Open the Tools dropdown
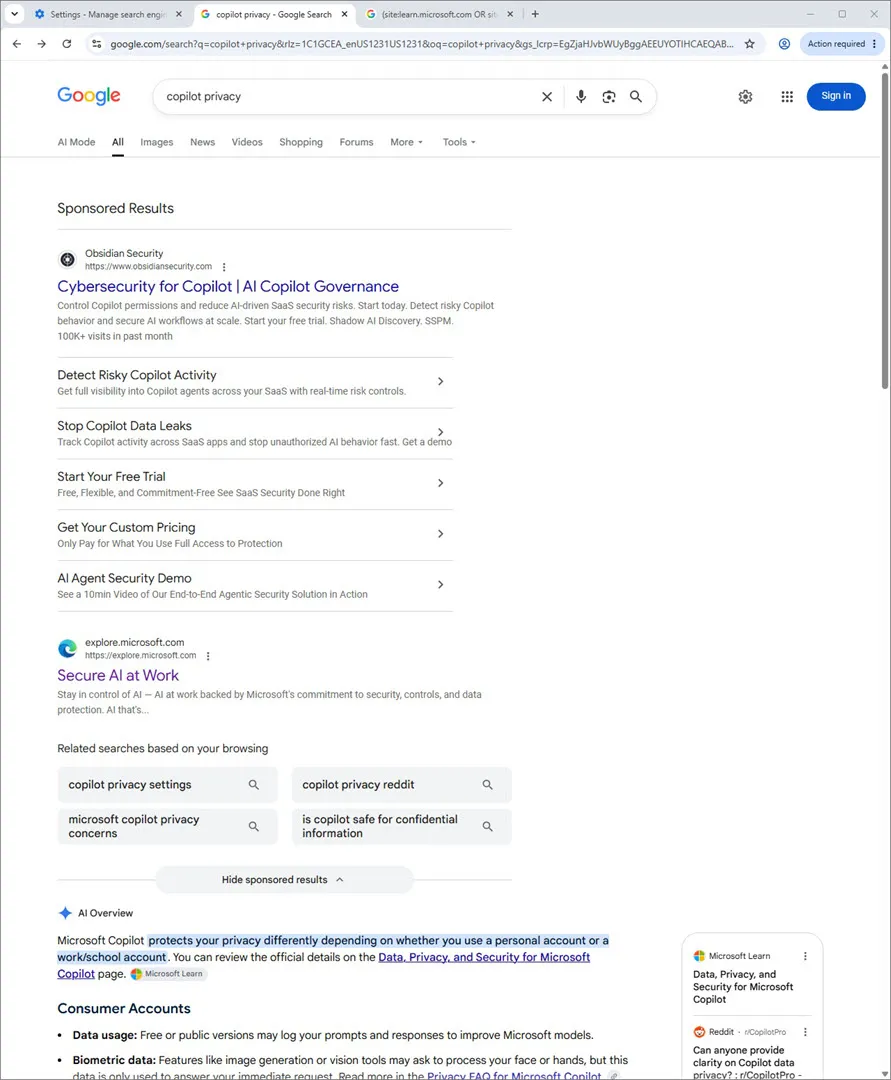The height and width of the screenshot is (1080, 891). coord(459,142)
